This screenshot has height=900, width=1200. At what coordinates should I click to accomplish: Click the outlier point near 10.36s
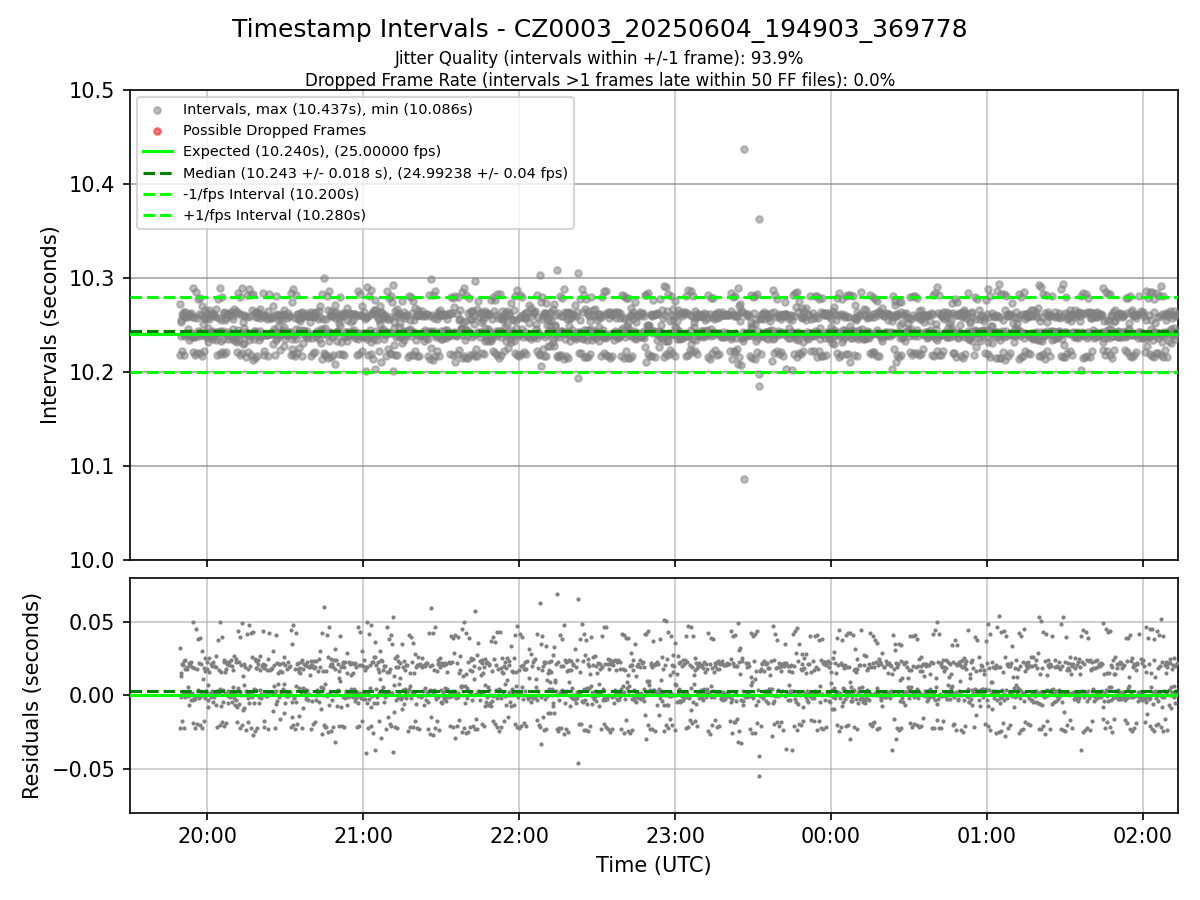point(759,219)
